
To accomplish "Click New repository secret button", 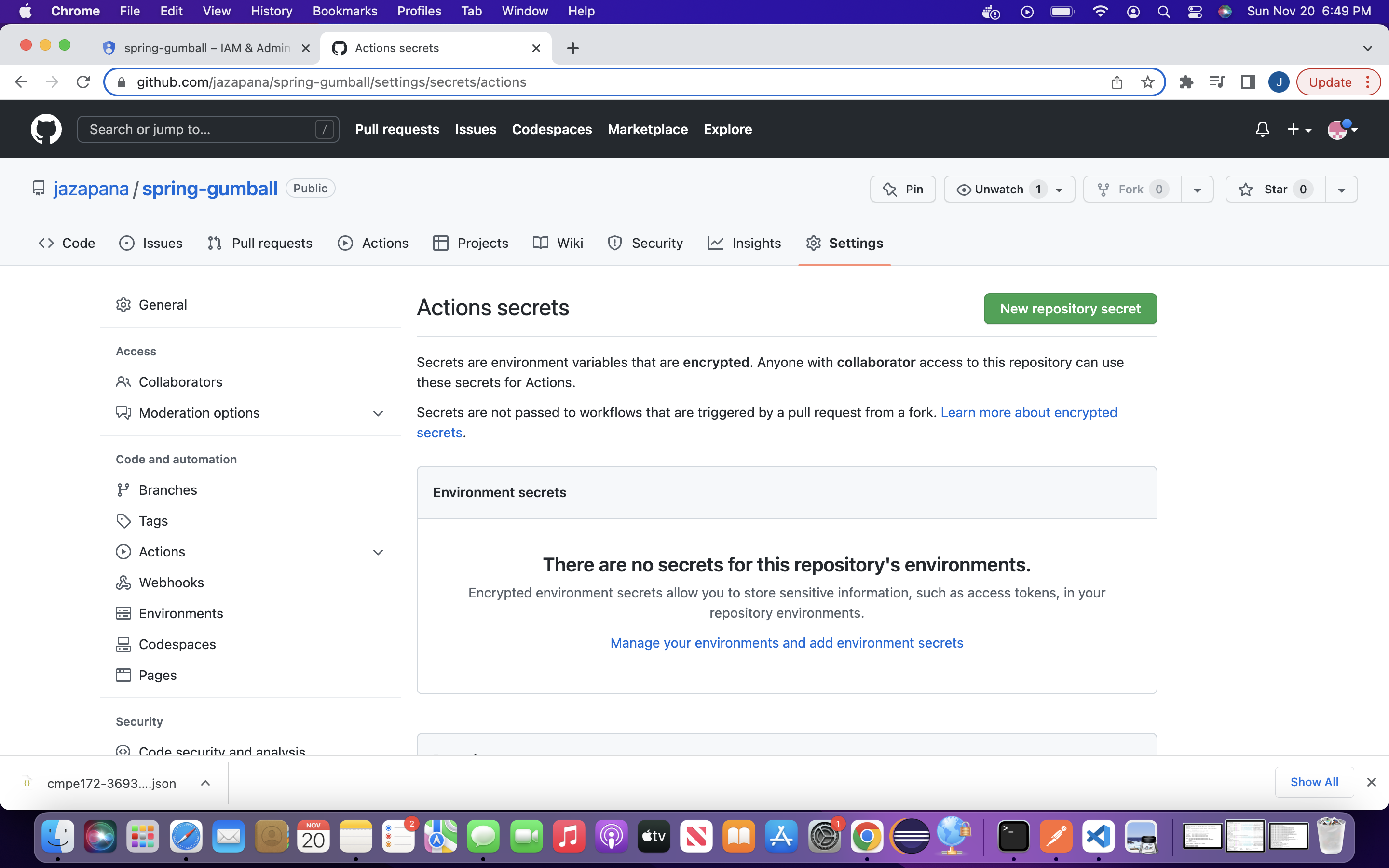I will pyautogui.click(x=1070, y=309).
